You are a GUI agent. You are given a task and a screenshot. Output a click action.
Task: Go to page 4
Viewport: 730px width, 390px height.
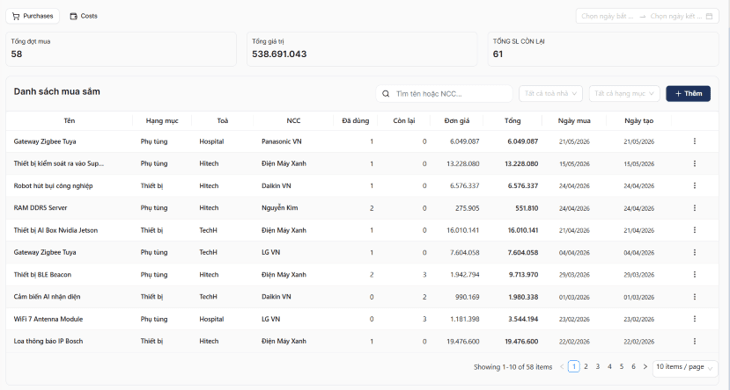pos(609,367)
